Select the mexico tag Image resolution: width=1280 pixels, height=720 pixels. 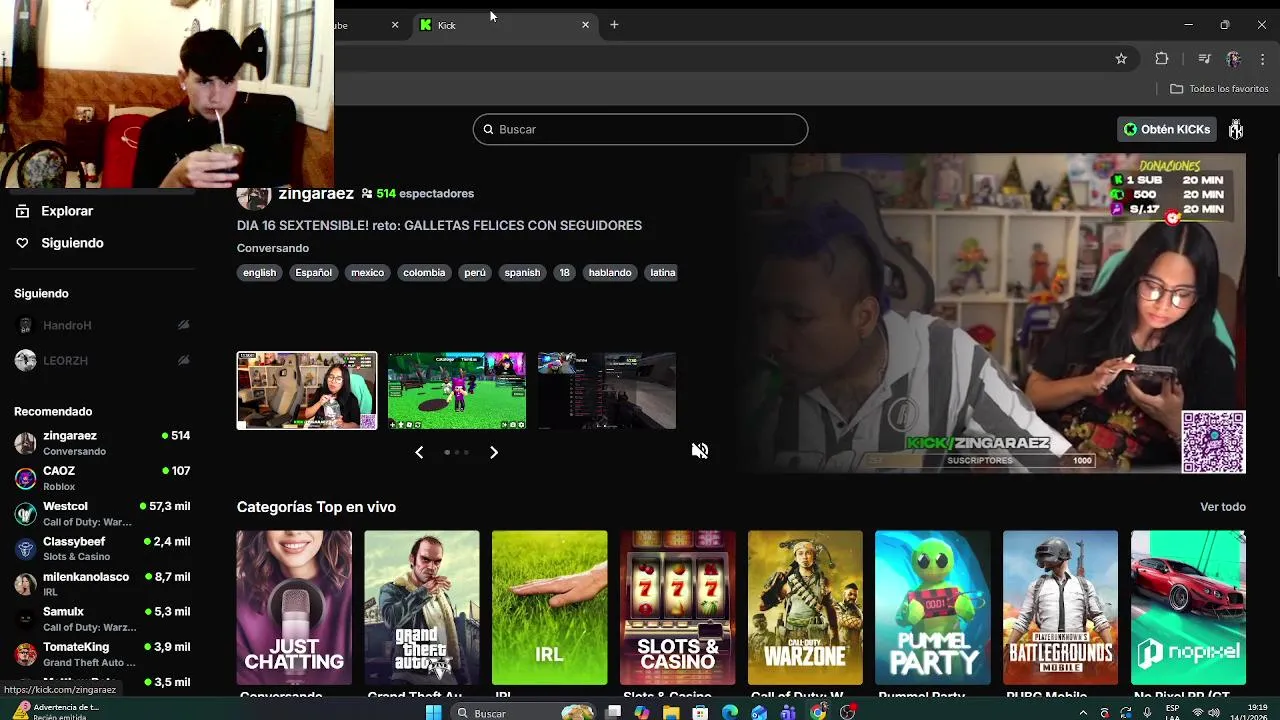click(367, 272)
